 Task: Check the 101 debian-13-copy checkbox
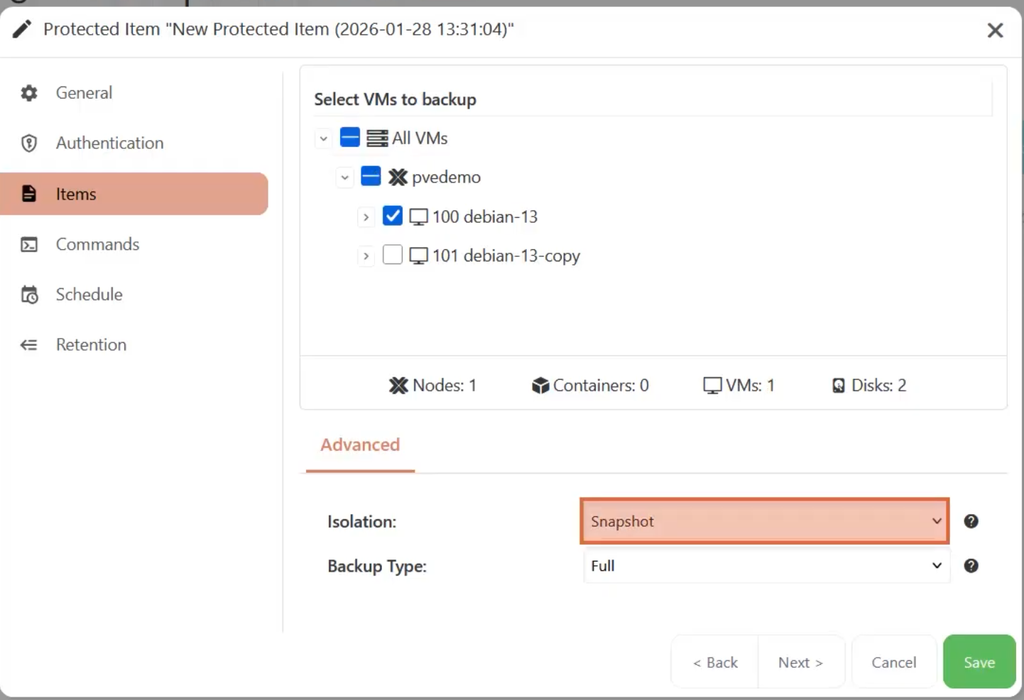coord(392,255)
